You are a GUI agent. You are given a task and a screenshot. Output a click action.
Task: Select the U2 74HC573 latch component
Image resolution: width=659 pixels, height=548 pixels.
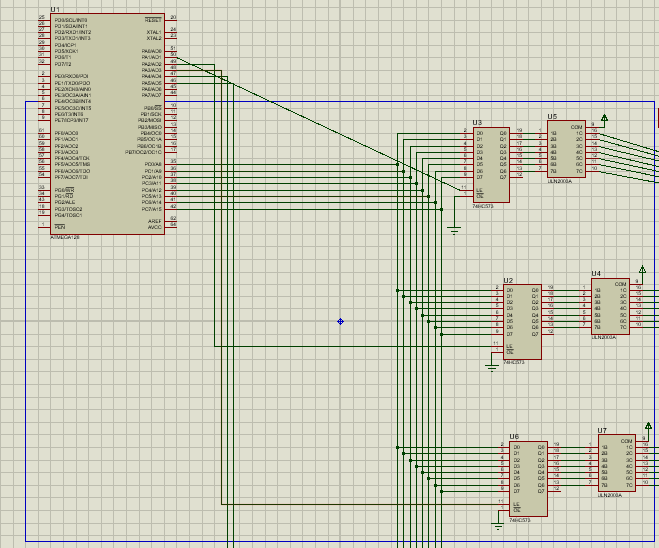coord(522,322)
